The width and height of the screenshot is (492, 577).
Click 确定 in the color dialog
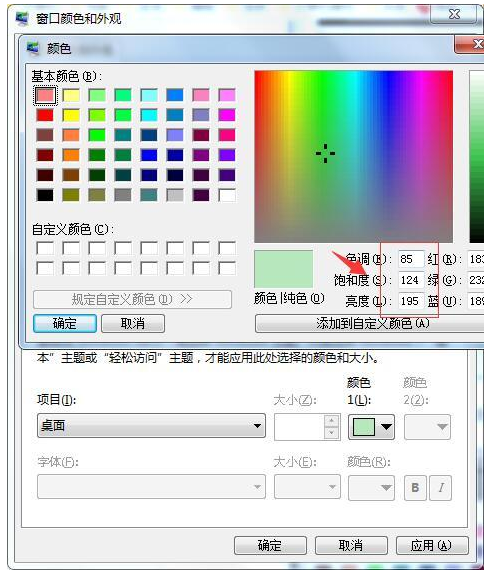pyautogui.click(x=65, y=323)
